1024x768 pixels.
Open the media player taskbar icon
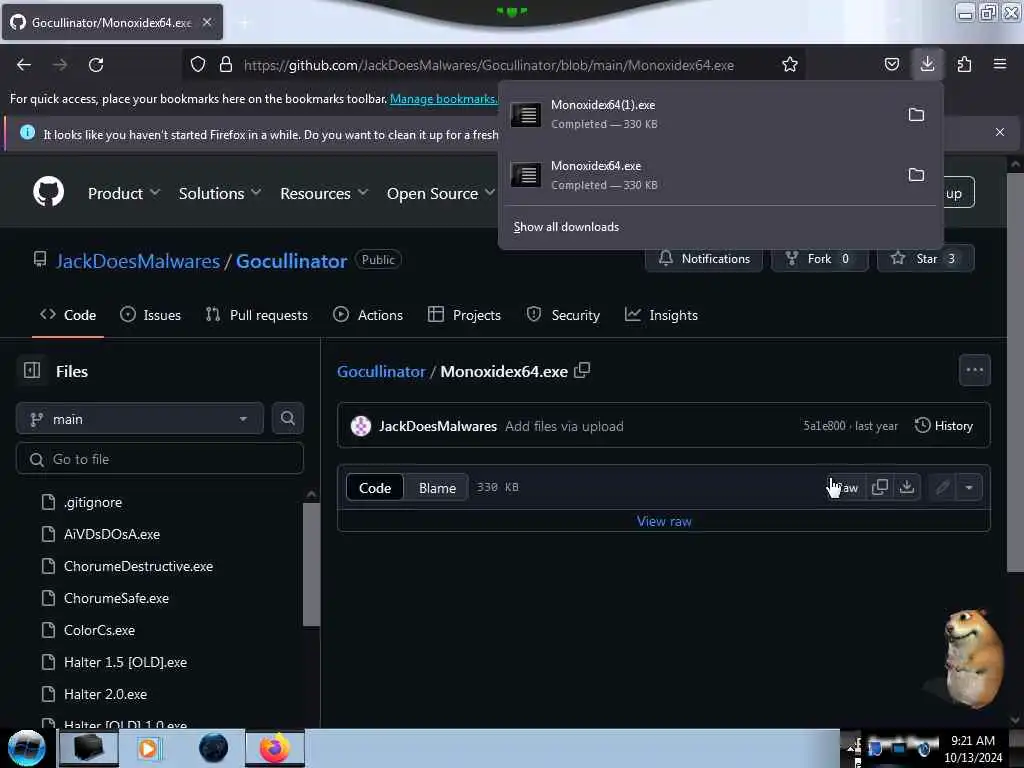[x=148, y=748]
